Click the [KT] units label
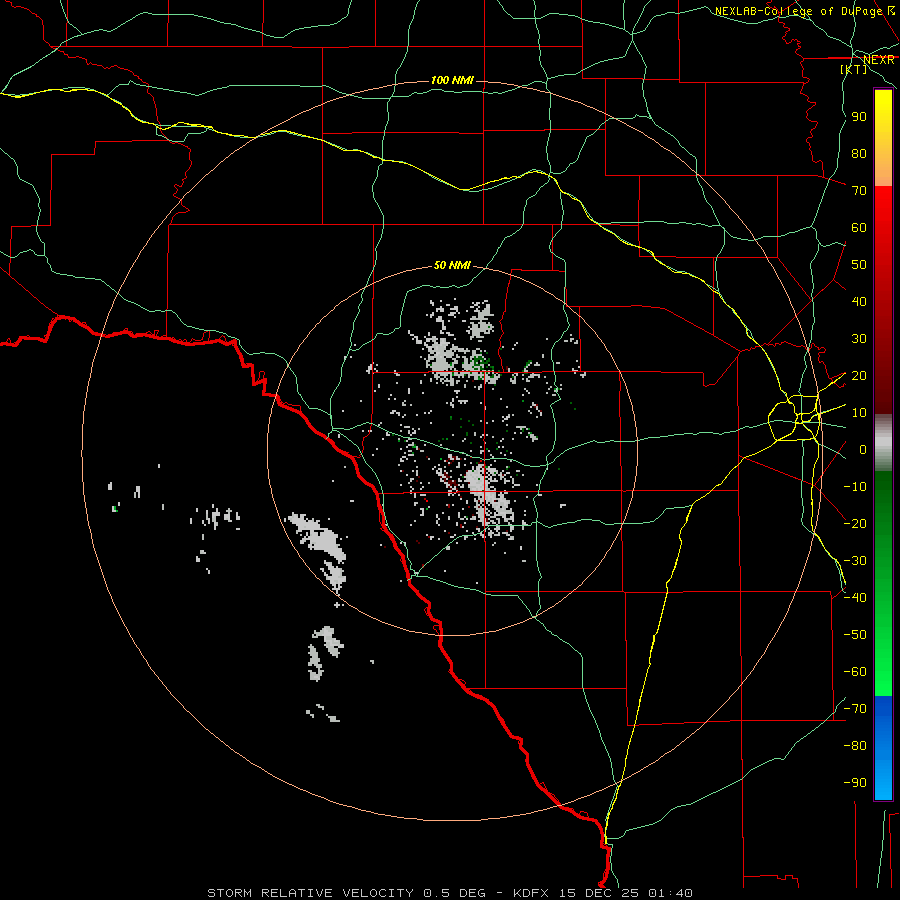900x900 pixels. 854,69
